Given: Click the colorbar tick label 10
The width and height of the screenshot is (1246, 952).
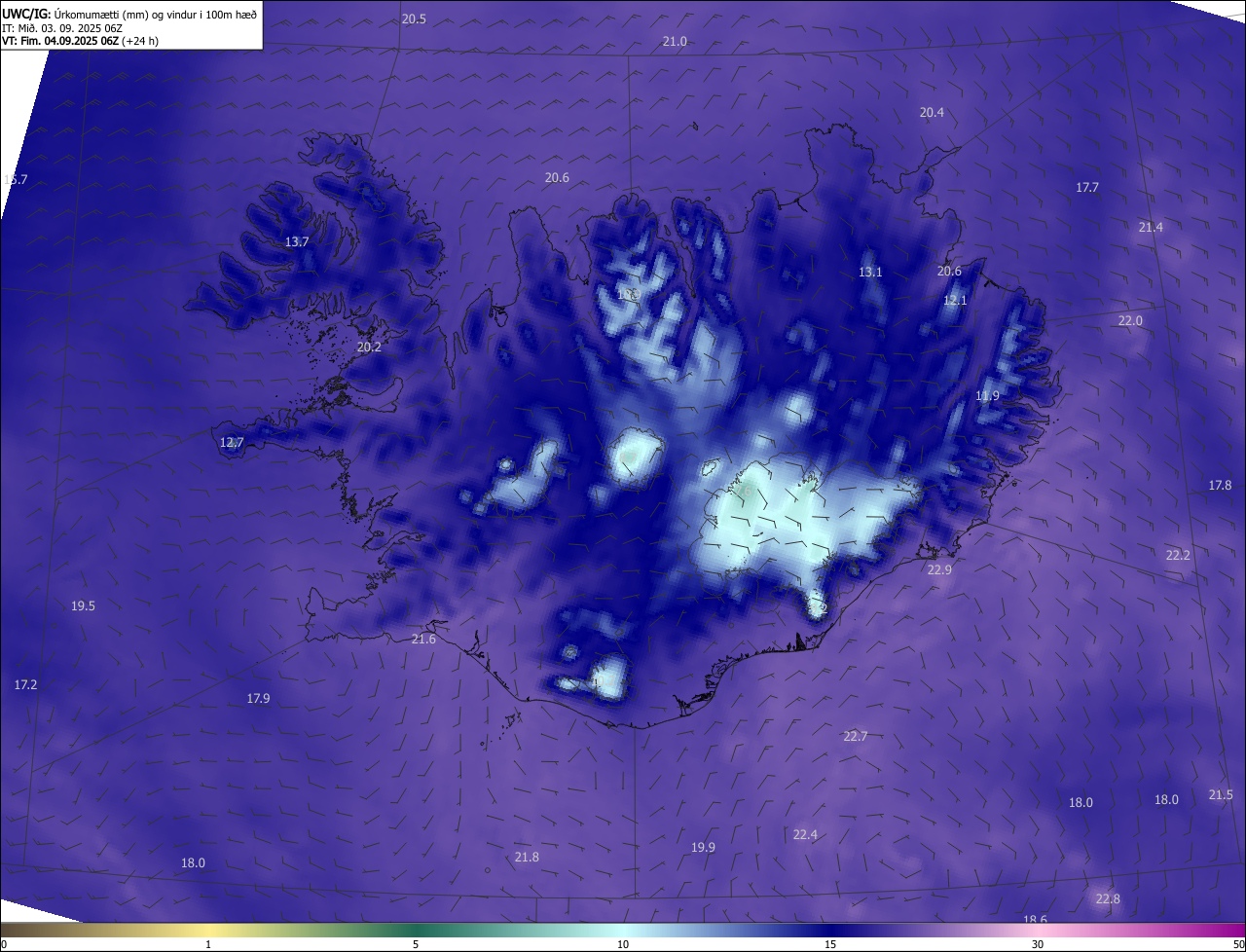Looking at the screenshot, I should pos(623,944).
